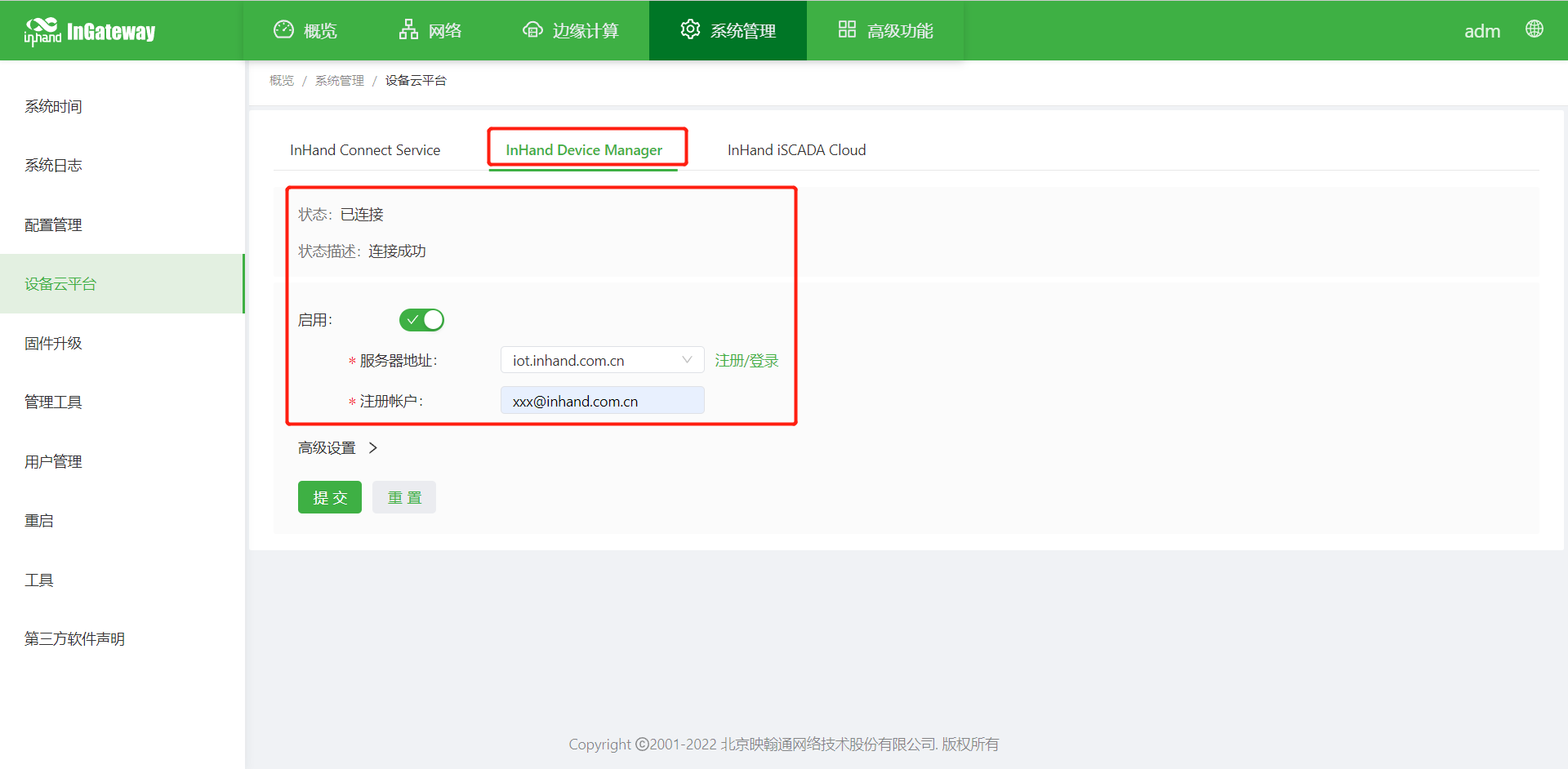Select the InHand Device Manager tab

[584, 150]
